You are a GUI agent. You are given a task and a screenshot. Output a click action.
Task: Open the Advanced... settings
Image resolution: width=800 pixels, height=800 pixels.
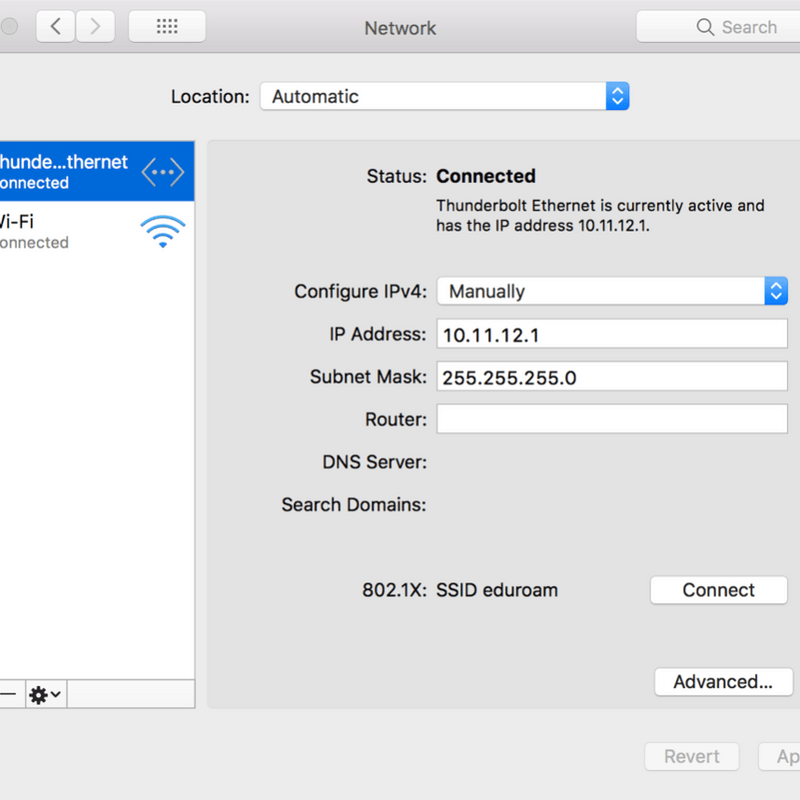pos(723,682)
